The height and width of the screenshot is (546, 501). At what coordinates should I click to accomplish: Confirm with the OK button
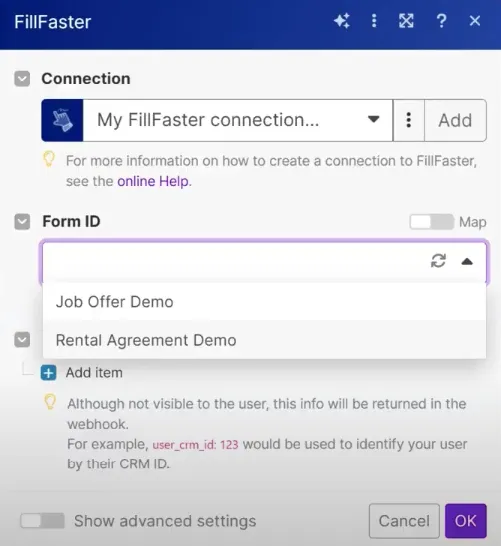[465, 521]
